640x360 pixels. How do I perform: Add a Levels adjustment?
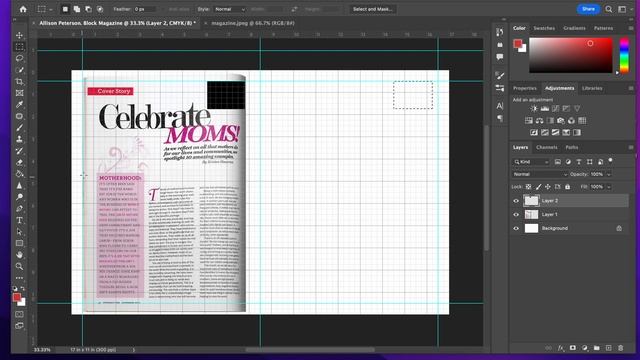(544, 109)
